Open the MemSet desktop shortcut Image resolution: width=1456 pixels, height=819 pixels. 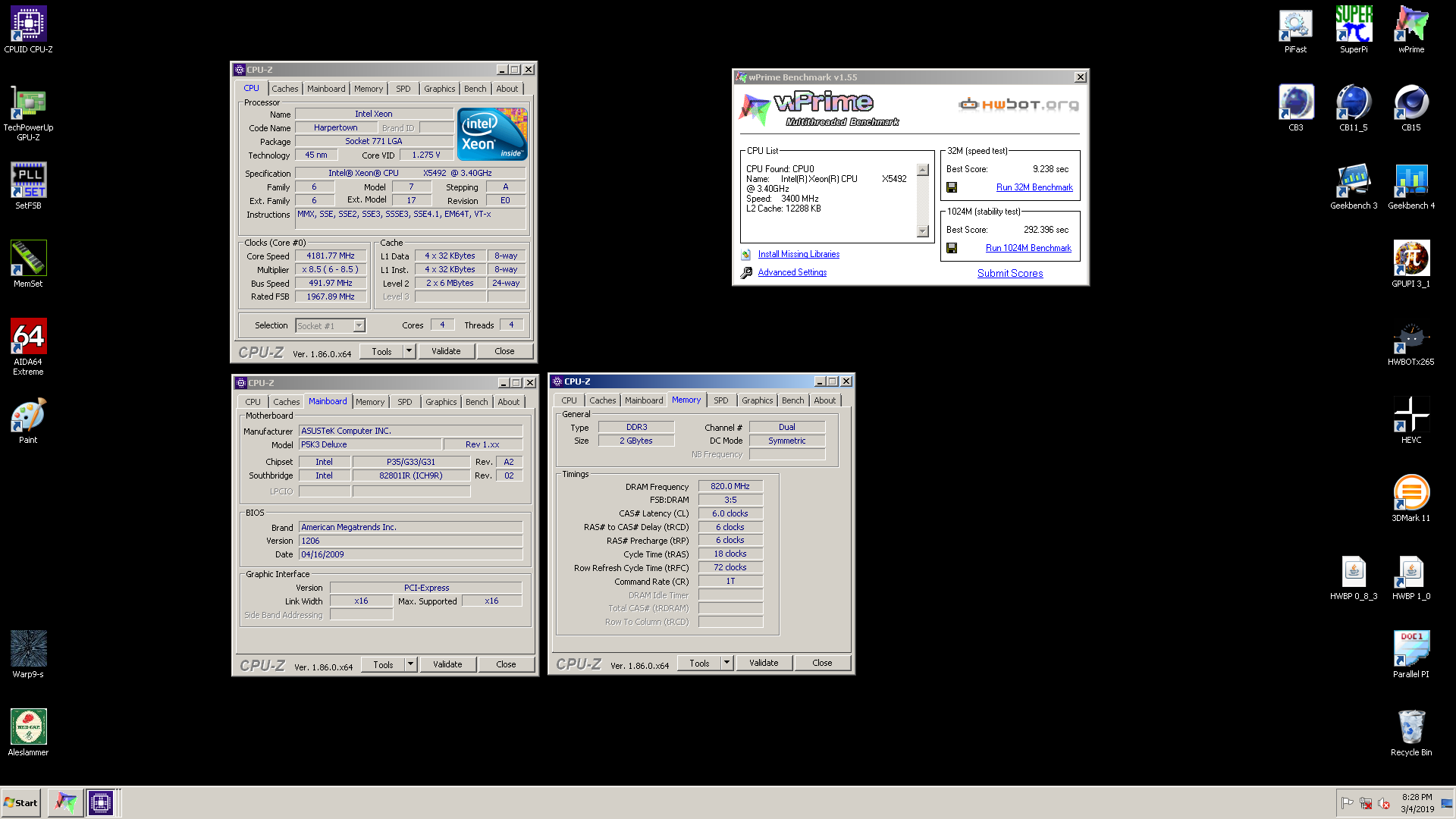click(x=28, y=264)
